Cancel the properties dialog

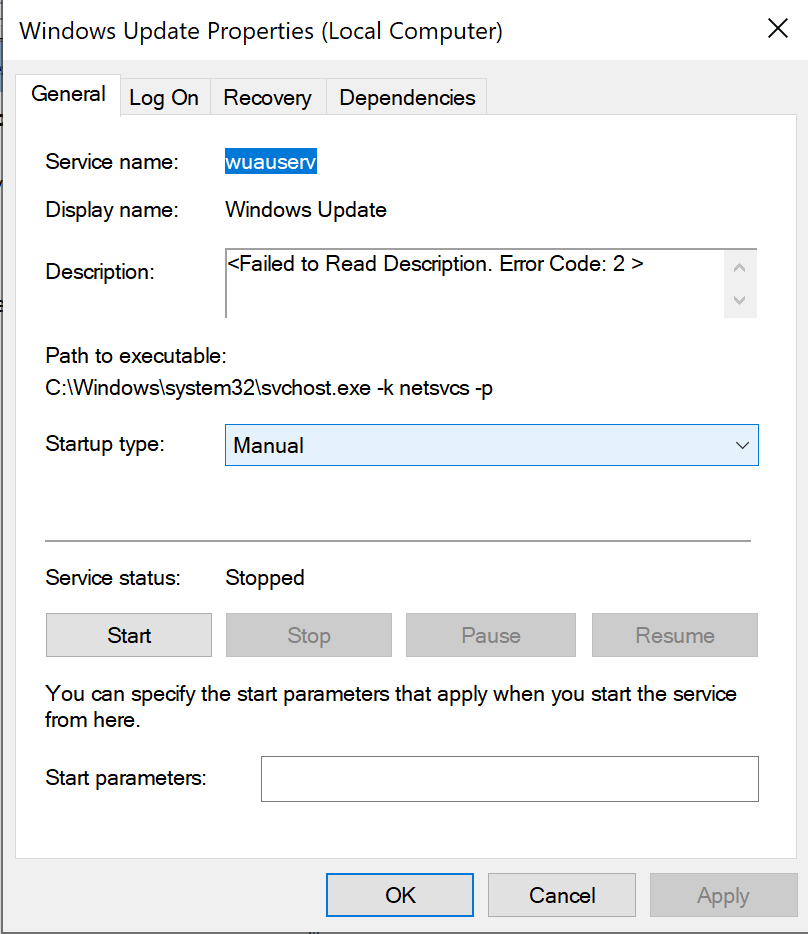click(562, 895)
